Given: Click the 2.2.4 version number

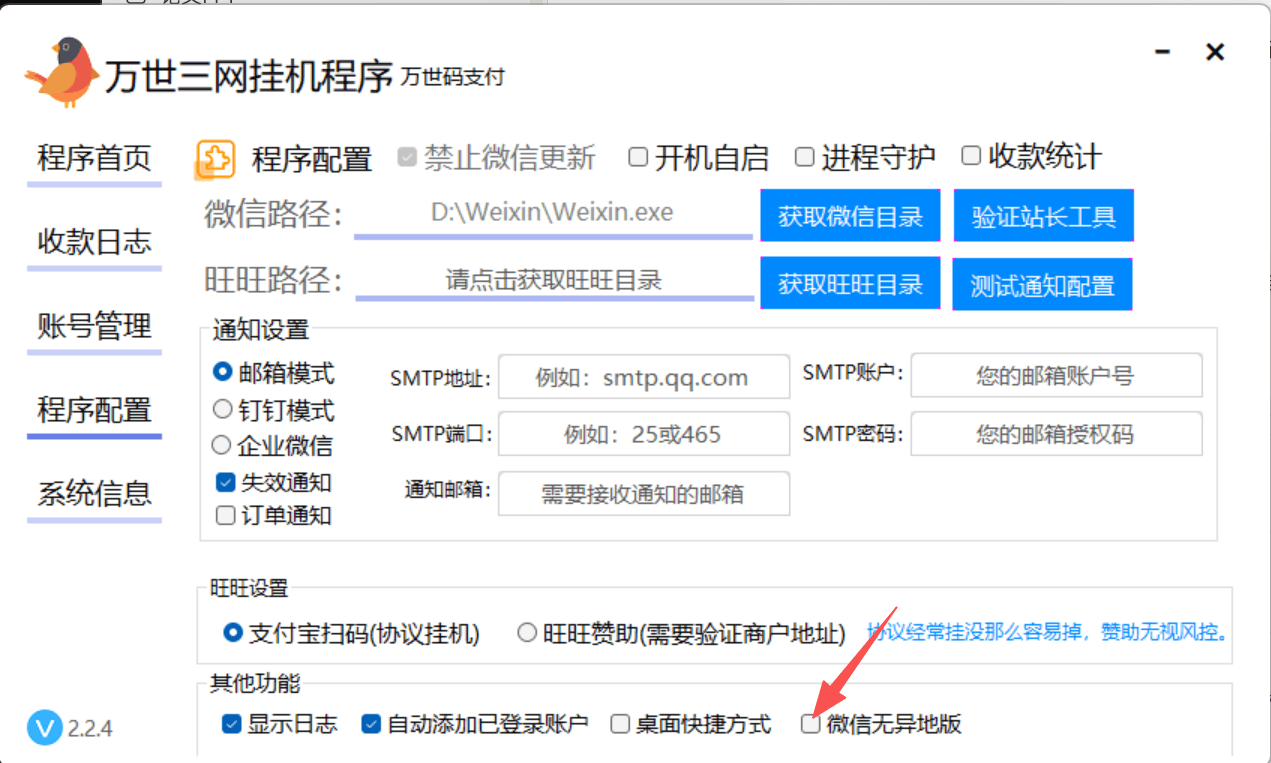Looking at the screenshot, I should (x=90, y=728).
